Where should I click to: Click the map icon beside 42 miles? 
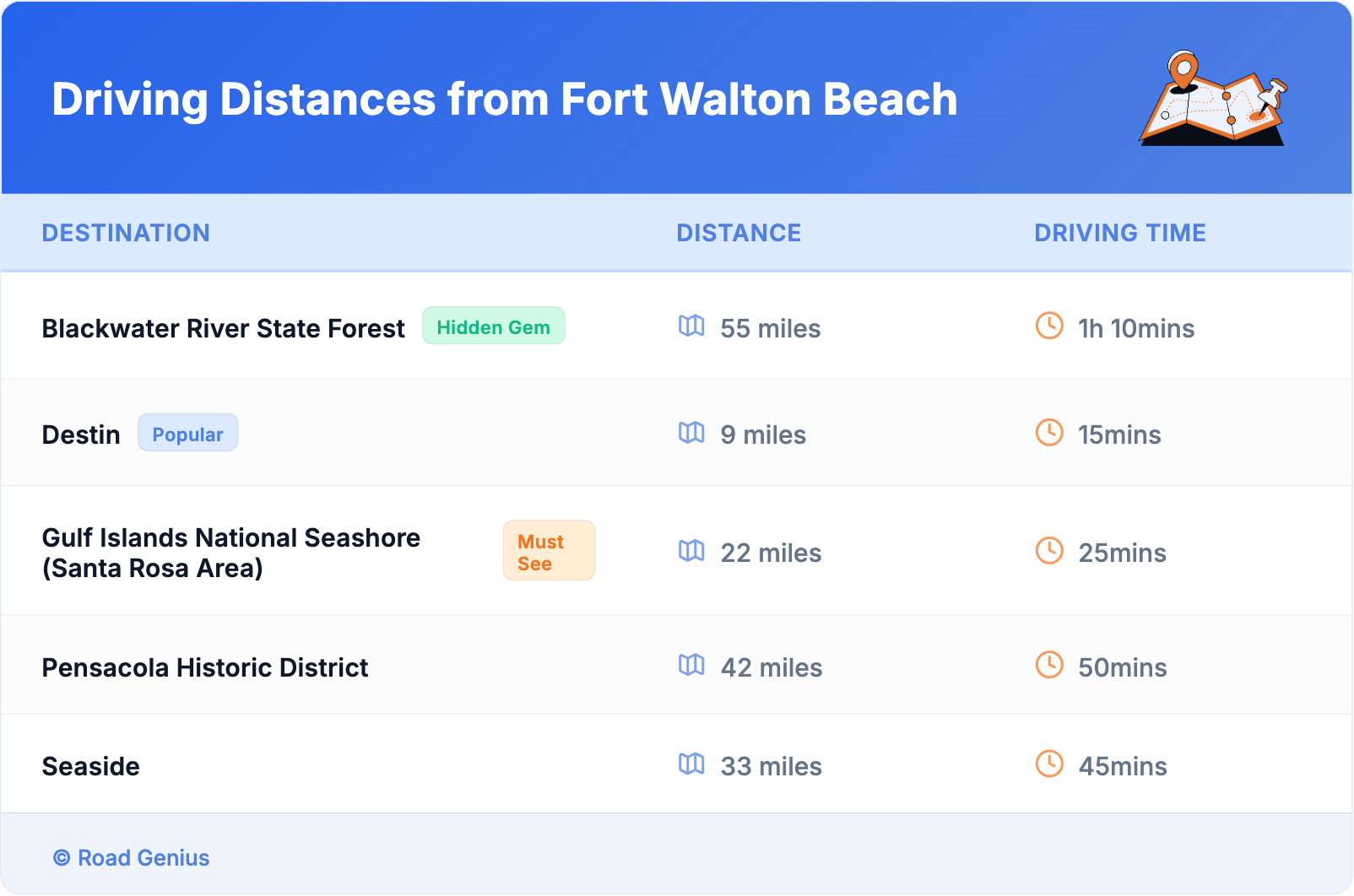click(x=691, y=666)
